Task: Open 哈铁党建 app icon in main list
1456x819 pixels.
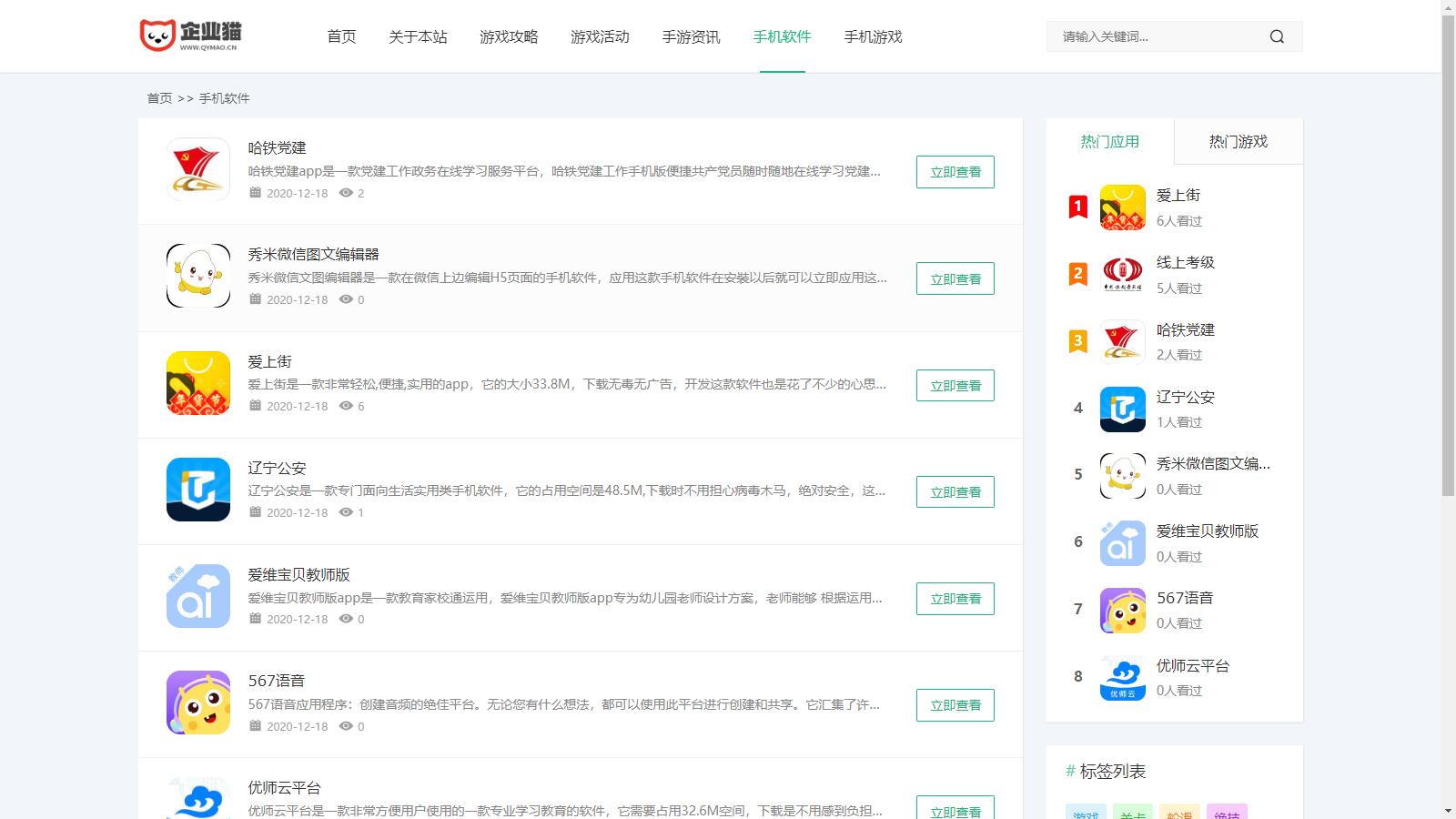Action: coord(198,169)
